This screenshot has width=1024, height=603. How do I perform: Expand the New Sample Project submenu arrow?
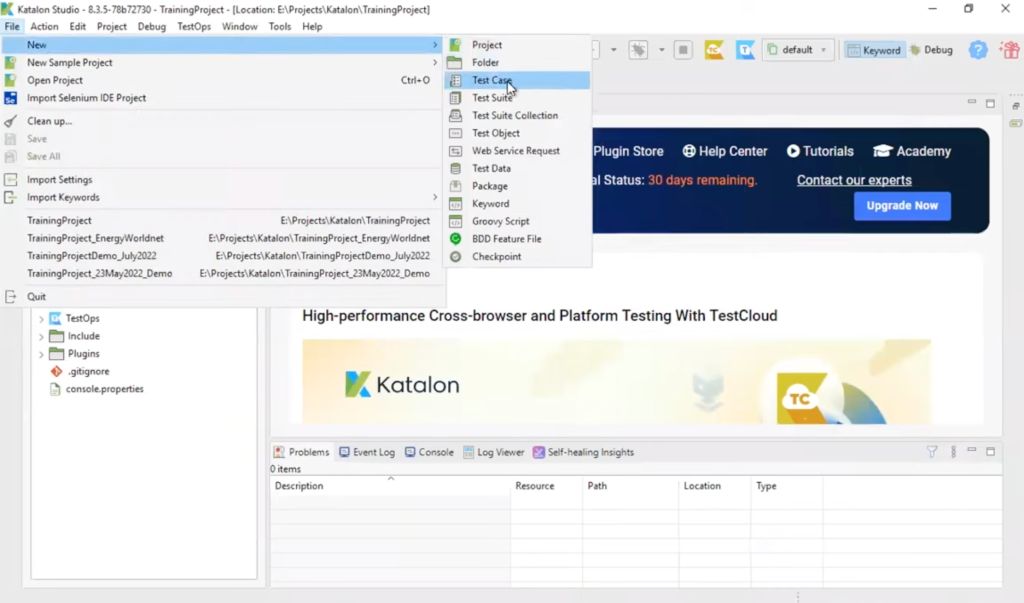(x=435, y=63)
